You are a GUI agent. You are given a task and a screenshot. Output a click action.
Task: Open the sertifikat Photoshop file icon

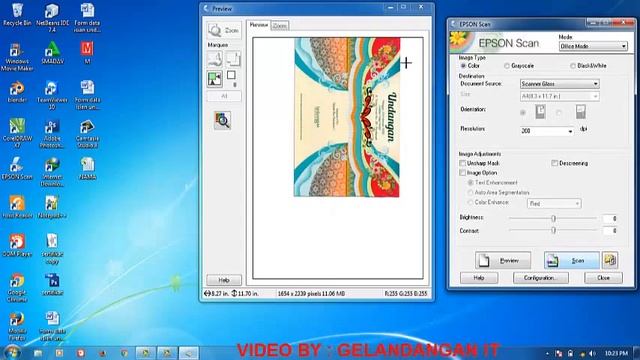tap(52, 284)
